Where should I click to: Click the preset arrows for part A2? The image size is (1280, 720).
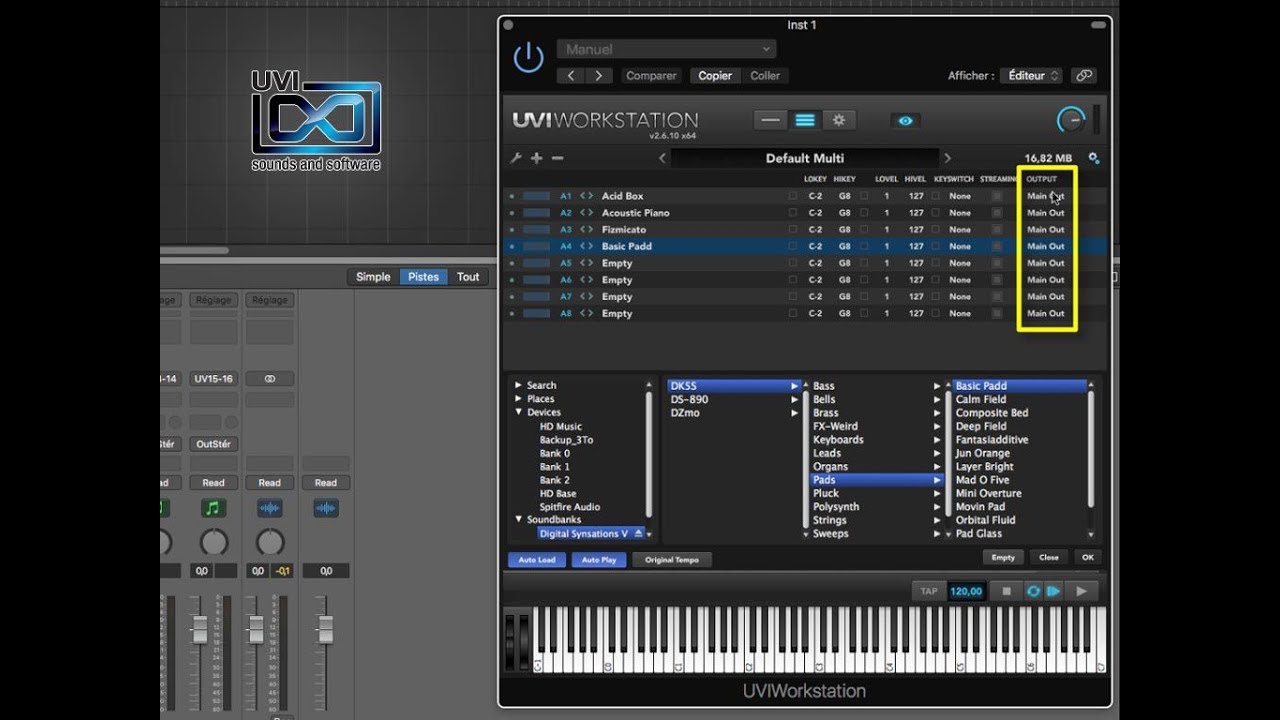pyautogui.click(x=587, y=213)
